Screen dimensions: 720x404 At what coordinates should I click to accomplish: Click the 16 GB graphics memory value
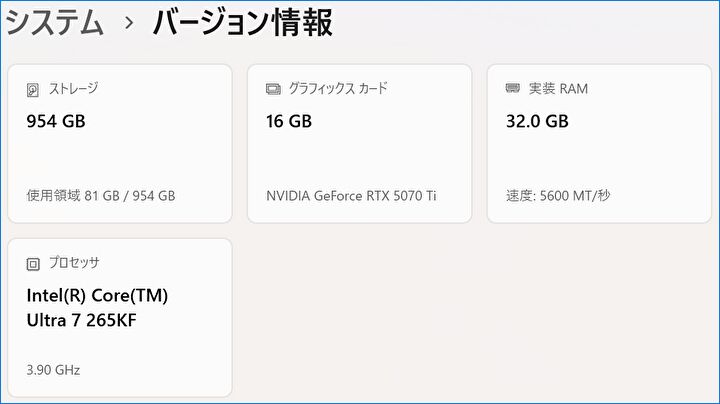(x=289, y=122)
